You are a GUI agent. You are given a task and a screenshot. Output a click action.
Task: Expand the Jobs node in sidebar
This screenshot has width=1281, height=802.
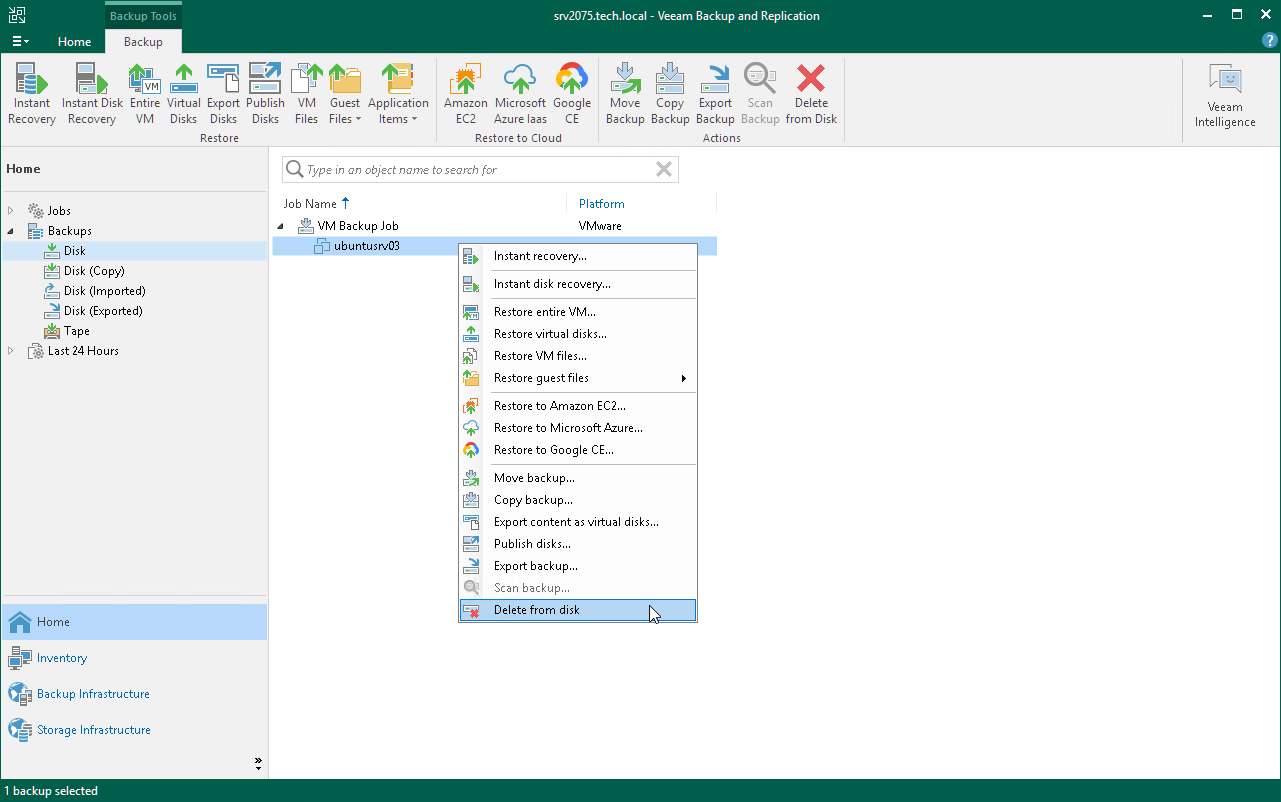point(10,210)
